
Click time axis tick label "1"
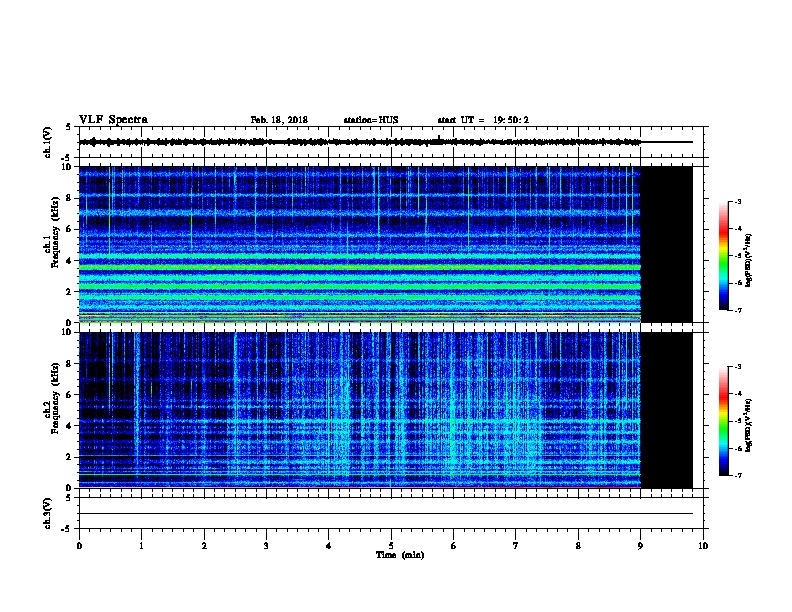click(x=141, y=546)
